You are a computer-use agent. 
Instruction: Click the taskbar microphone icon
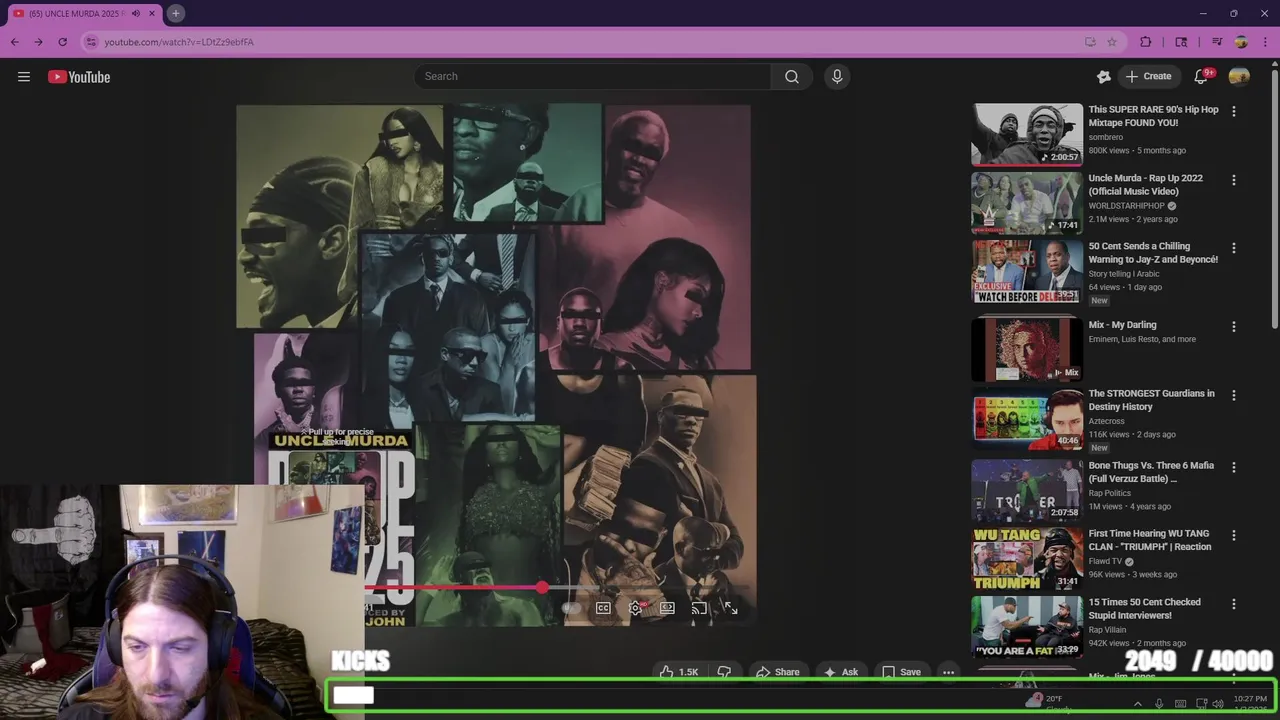click(x=1159, y=704)
